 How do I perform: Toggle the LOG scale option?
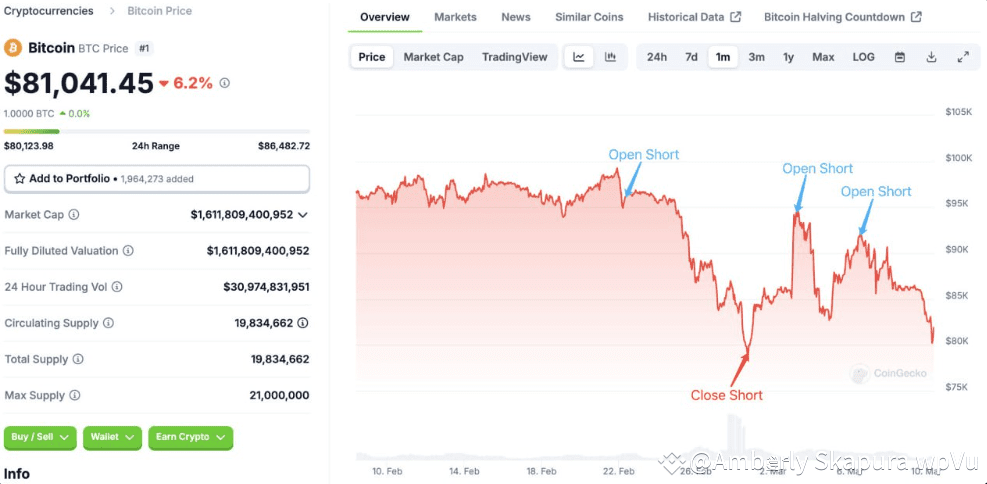point(864,57)
